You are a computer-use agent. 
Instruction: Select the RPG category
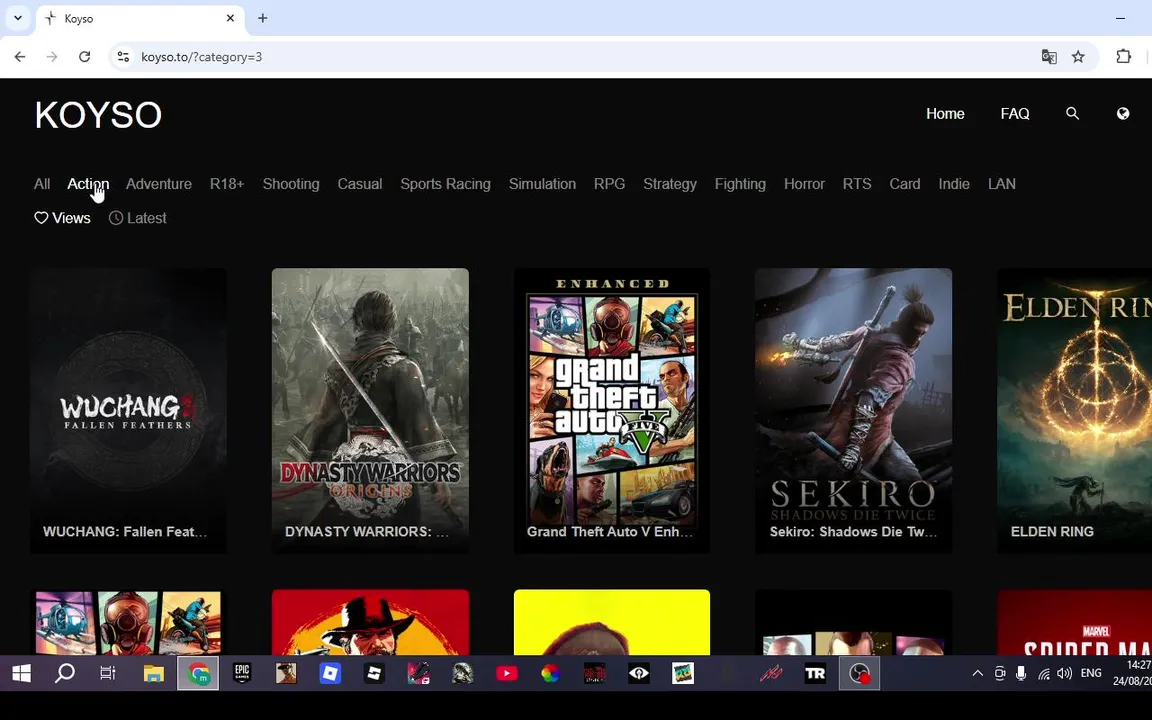click(x=610, y=184)
